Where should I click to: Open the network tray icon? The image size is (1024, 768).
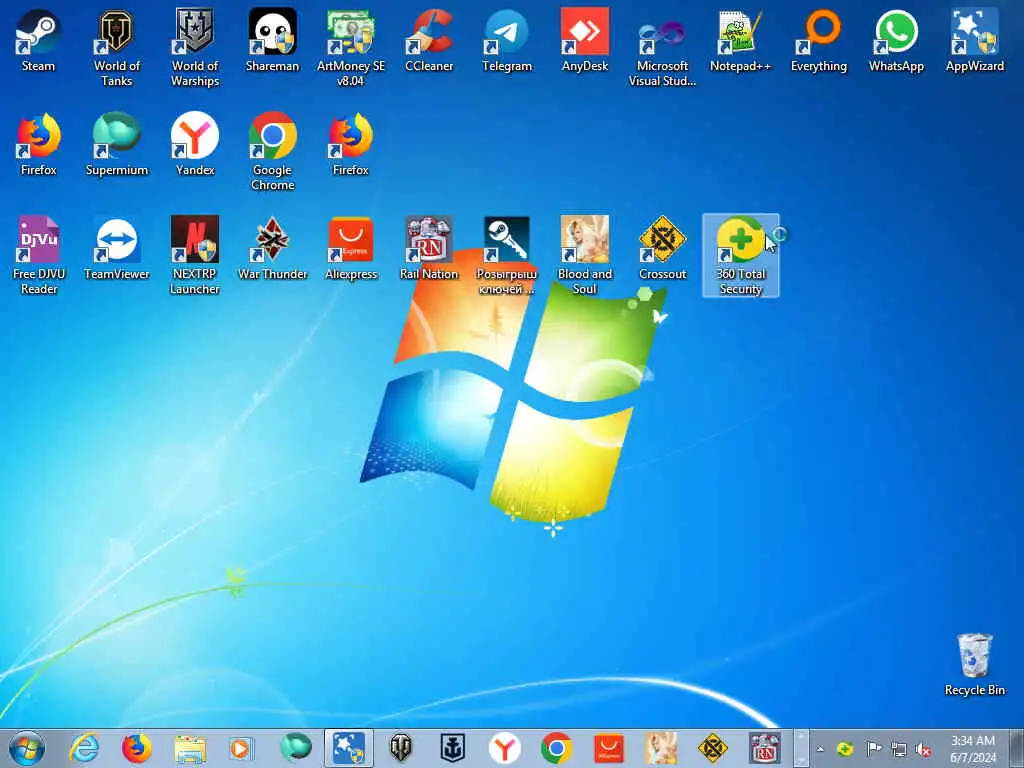[899, 749]
